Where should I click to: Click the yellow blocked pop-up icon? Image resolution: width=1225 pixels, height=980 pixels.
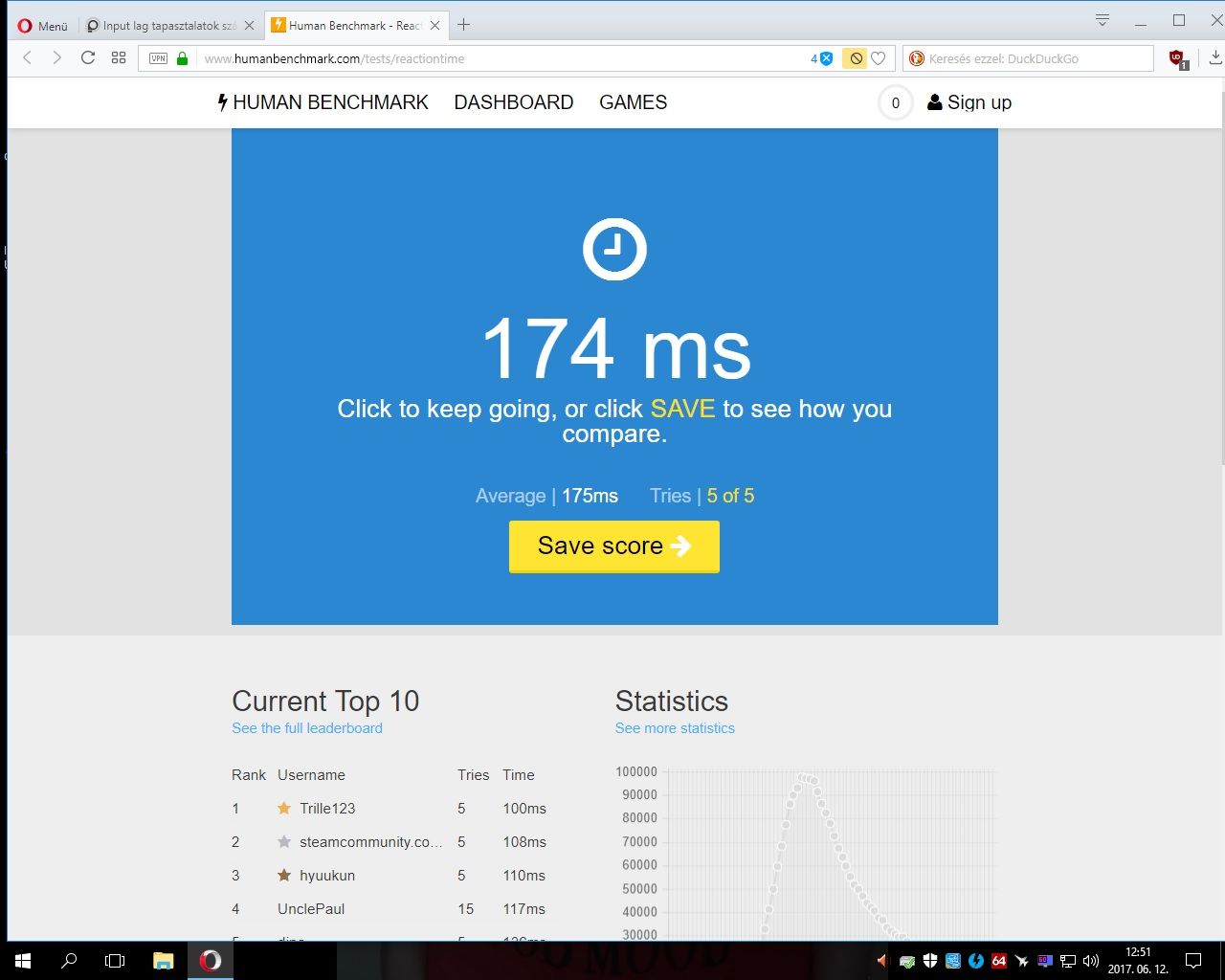coord(854,58)
